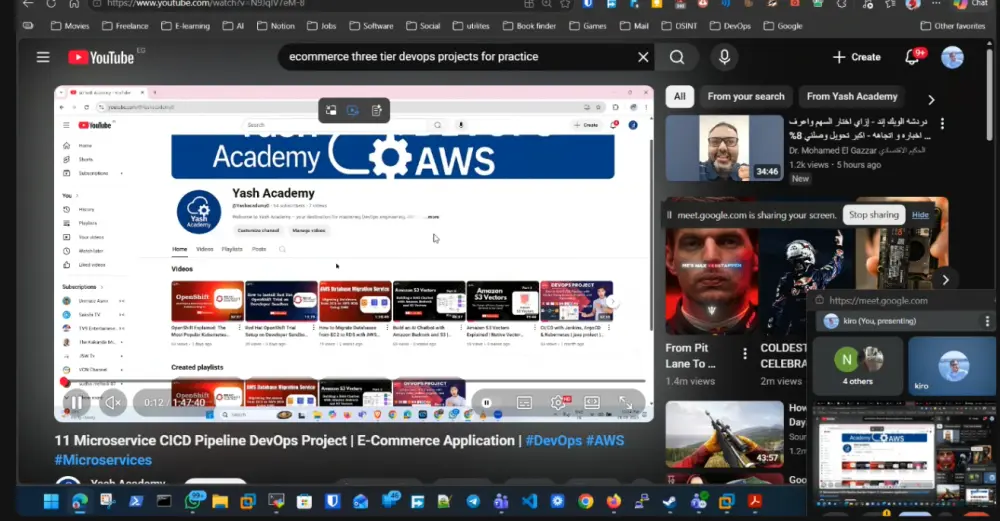
Task: Follow the #Microservices hashtag link
Action: 103,460
